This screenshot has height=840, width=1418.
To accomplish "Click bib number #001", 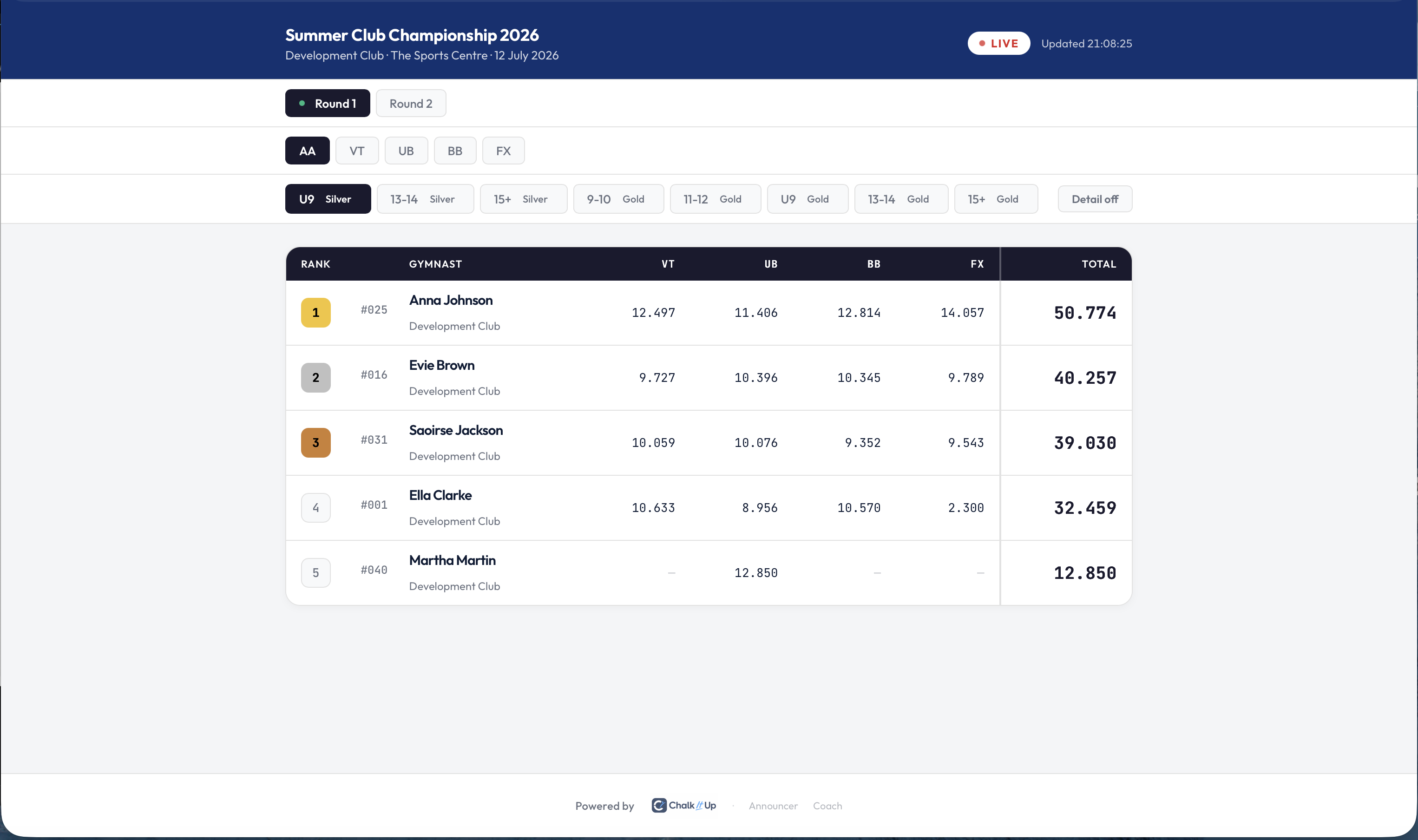I will pos(374,505).
